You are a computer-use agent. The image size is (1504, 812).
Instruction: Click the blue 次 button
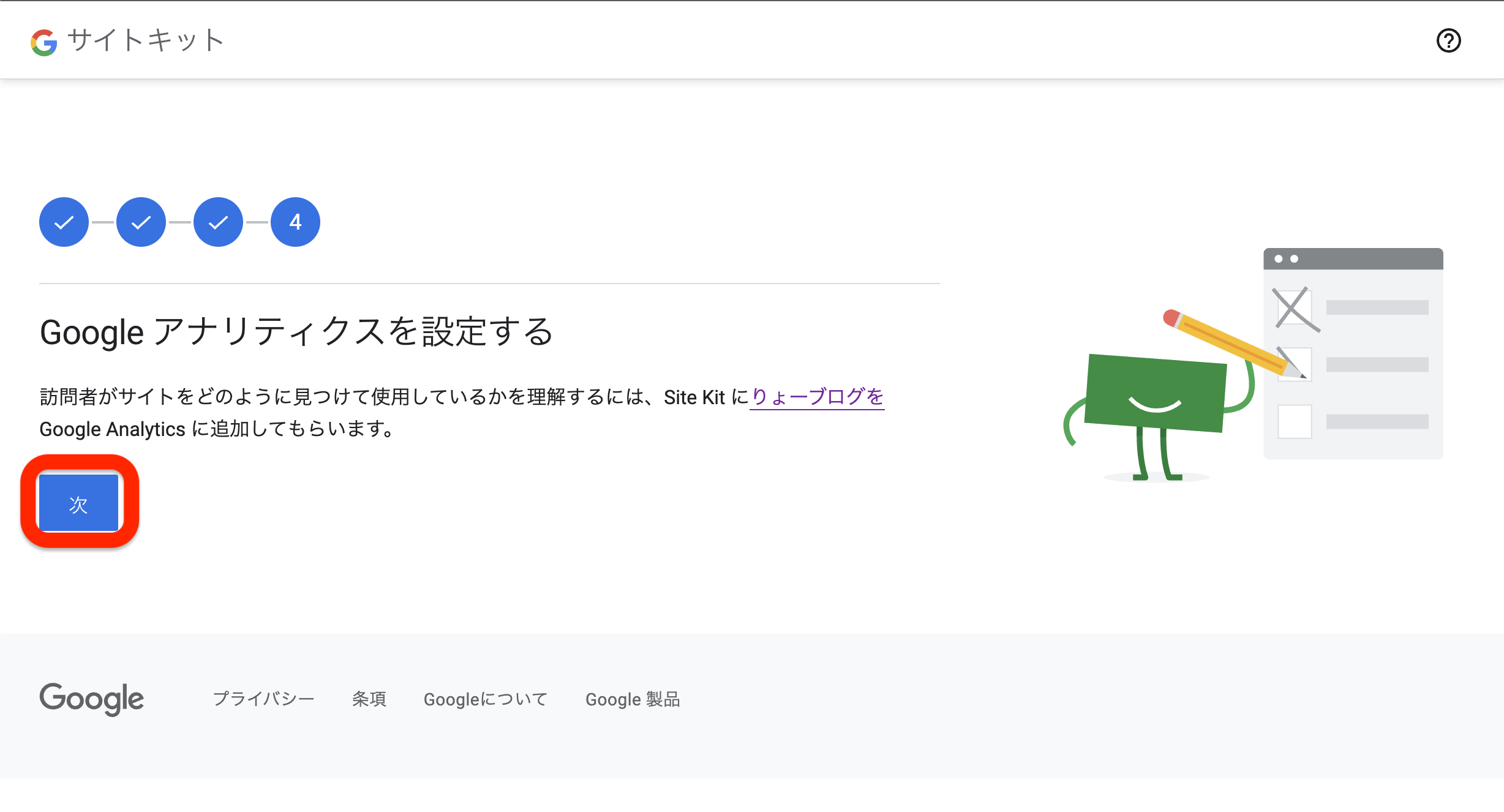pyautogui.click(x=78, y=503)
